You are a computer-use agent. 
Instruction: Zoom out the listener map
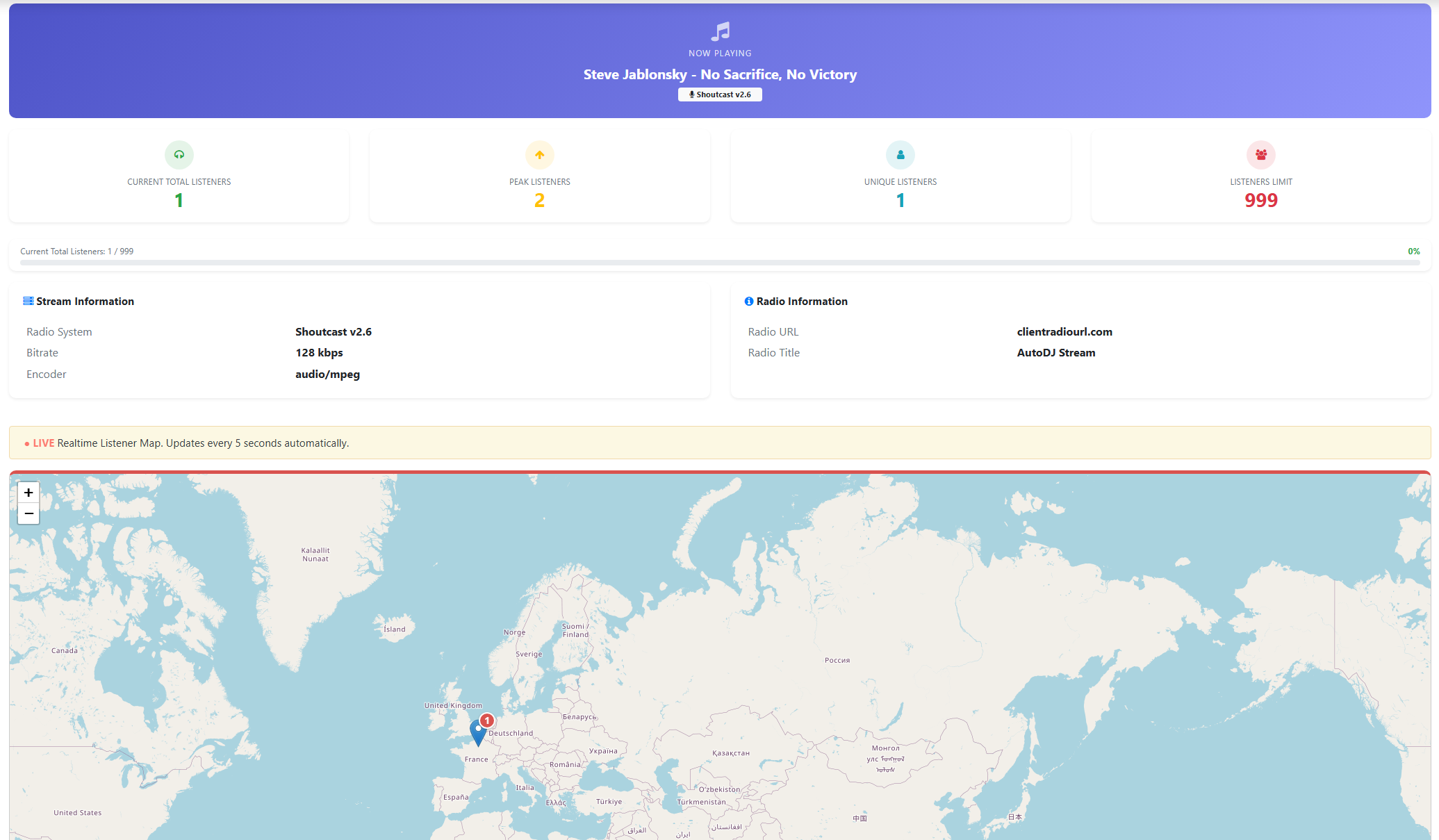[28, 513]
